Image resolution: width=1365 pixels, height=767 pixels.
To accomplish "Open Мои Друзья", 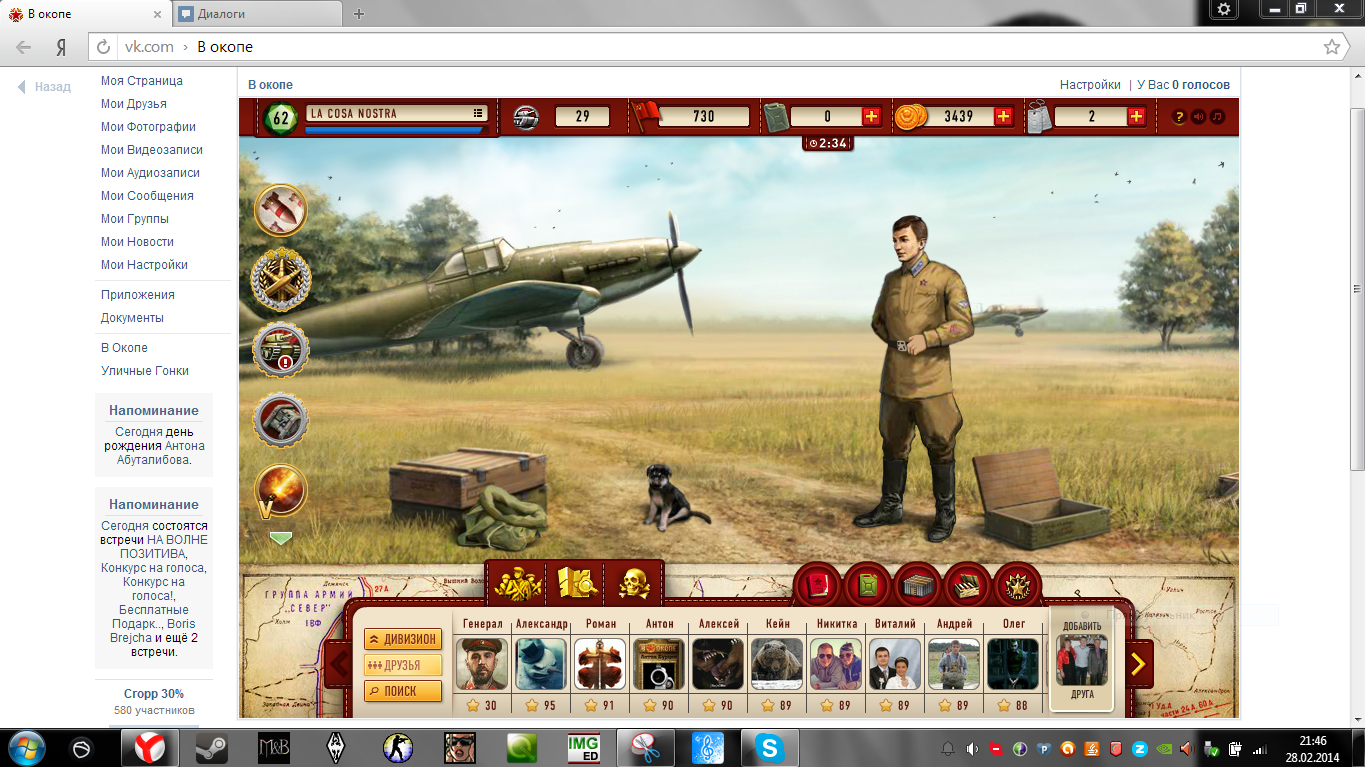I will pyautogui.click(x=134, y=104).
